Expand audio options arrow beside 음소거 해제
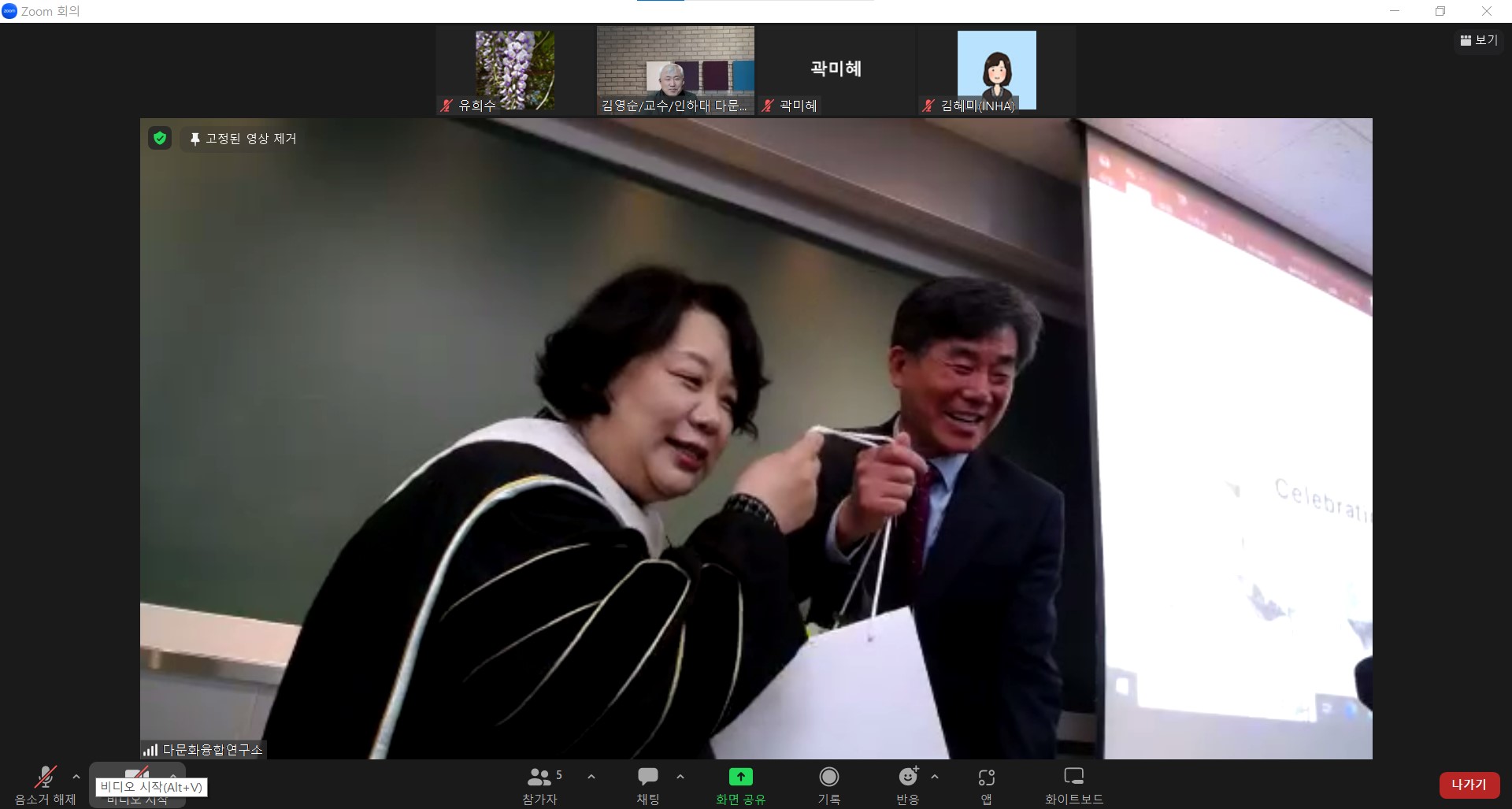Image resolution: width=1512 pixels, height=809 pixels. point(76,777)
